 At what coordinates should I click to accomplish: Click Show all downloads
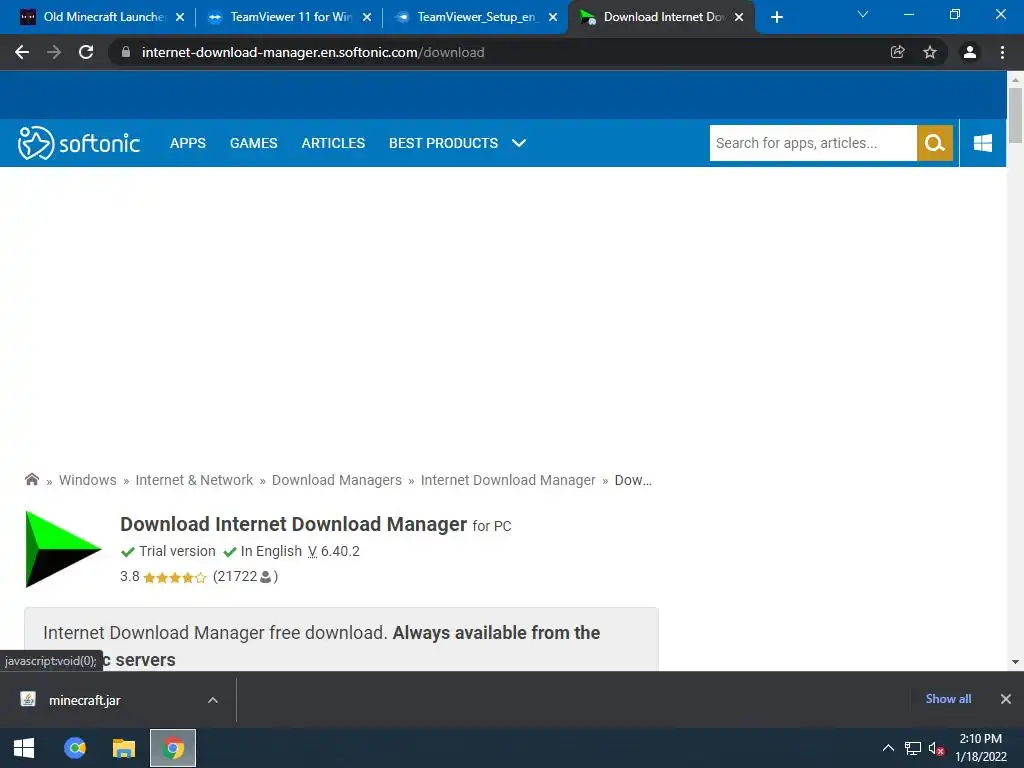click(948, 699)
